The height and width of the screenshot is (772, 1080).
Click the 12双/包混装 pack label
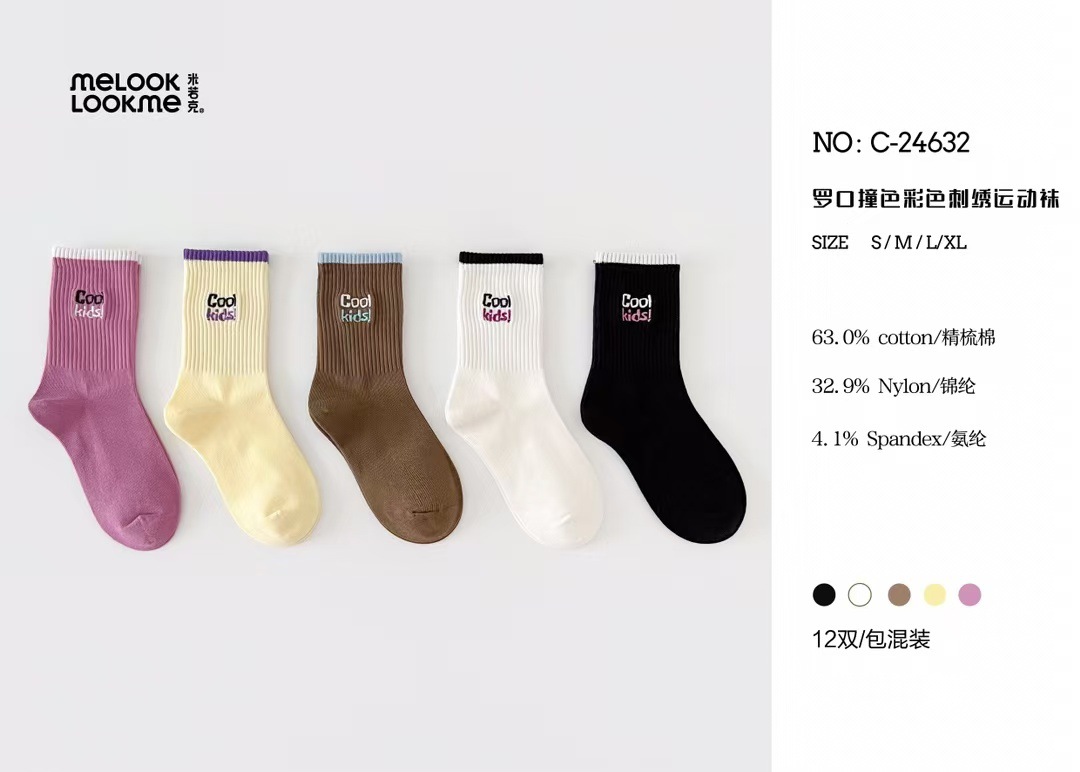click(871, 639)
